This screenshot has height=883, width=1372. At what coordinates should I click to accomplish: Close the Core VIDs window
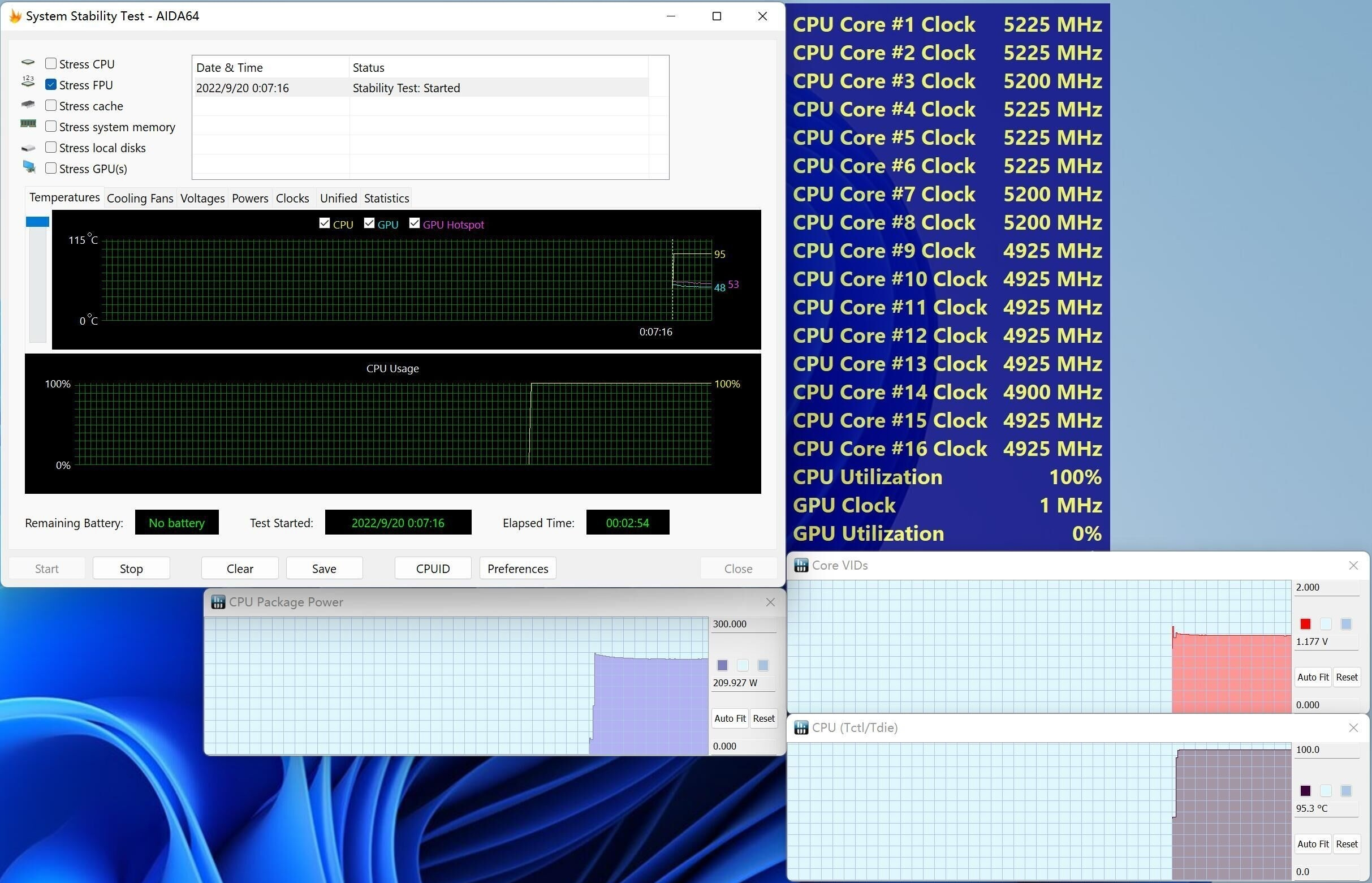(x=1354, y=565)
